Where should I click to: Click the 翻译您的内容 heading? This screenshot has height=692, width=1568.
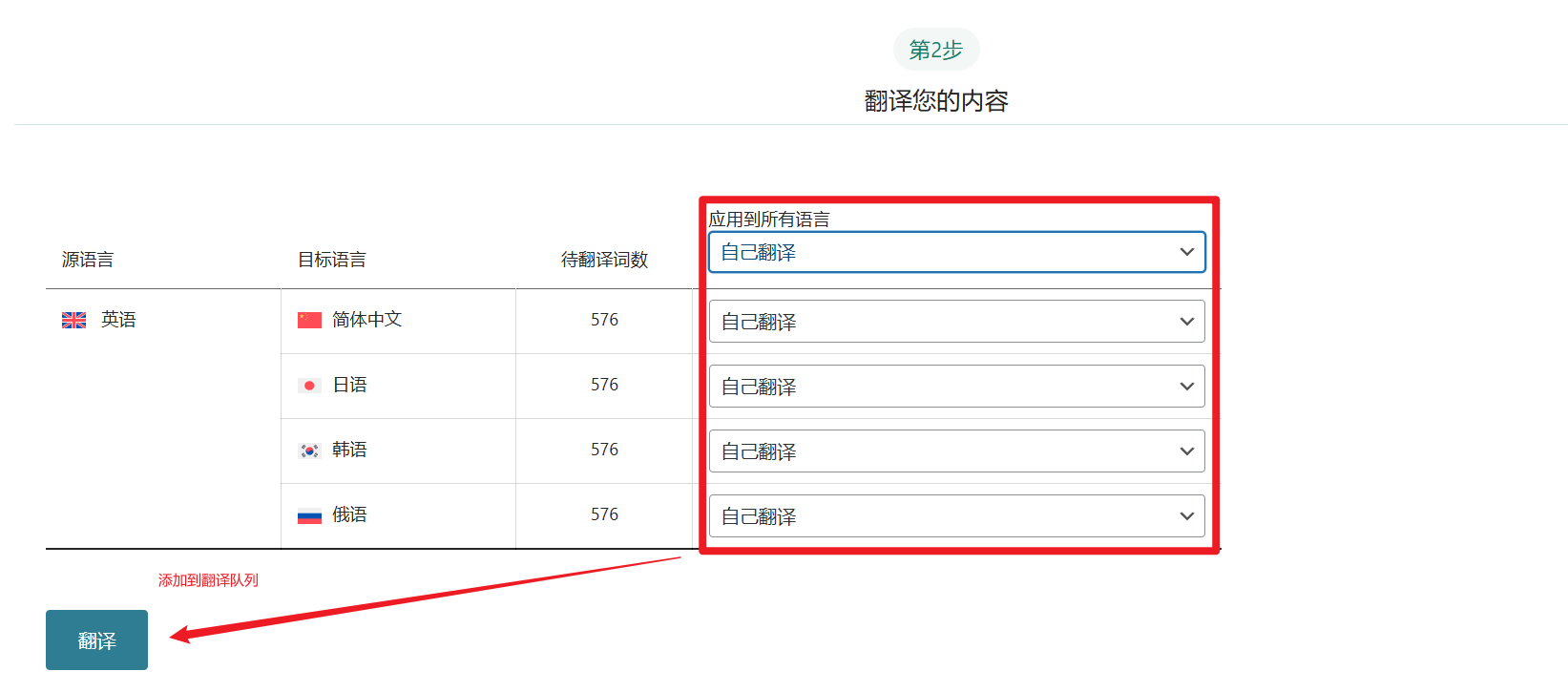click(935, 101)
